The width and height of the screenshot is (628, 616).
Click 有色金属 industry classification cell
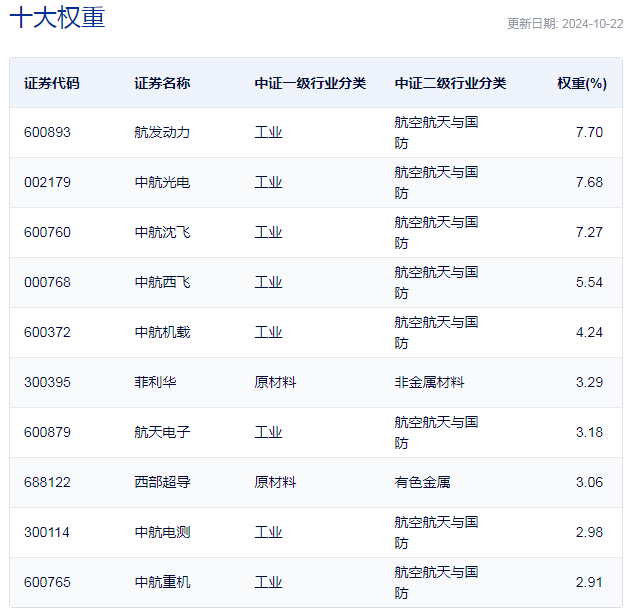click(x=422, y=482)
